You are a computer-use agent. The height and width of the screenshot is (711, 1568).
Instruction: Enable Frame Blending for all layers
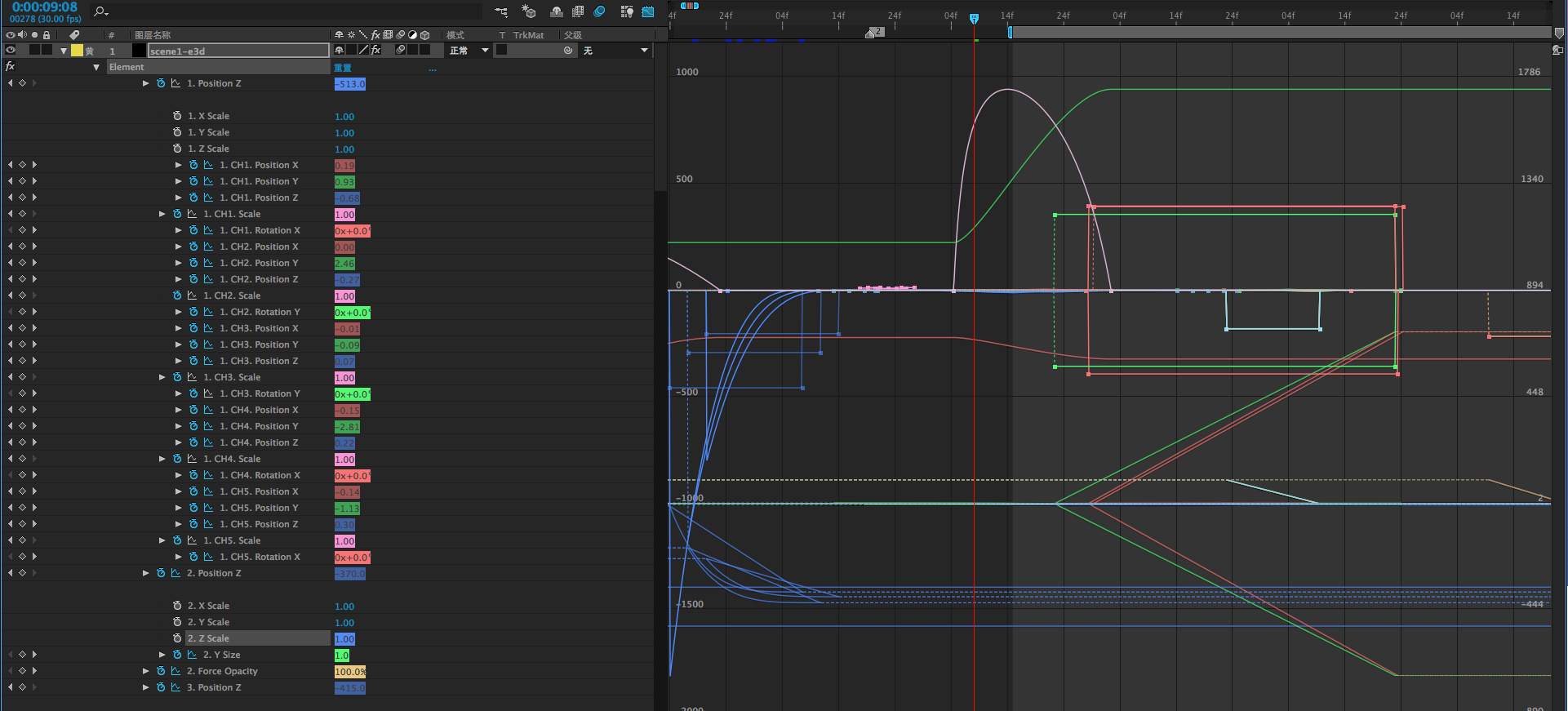tap(578, 11)
